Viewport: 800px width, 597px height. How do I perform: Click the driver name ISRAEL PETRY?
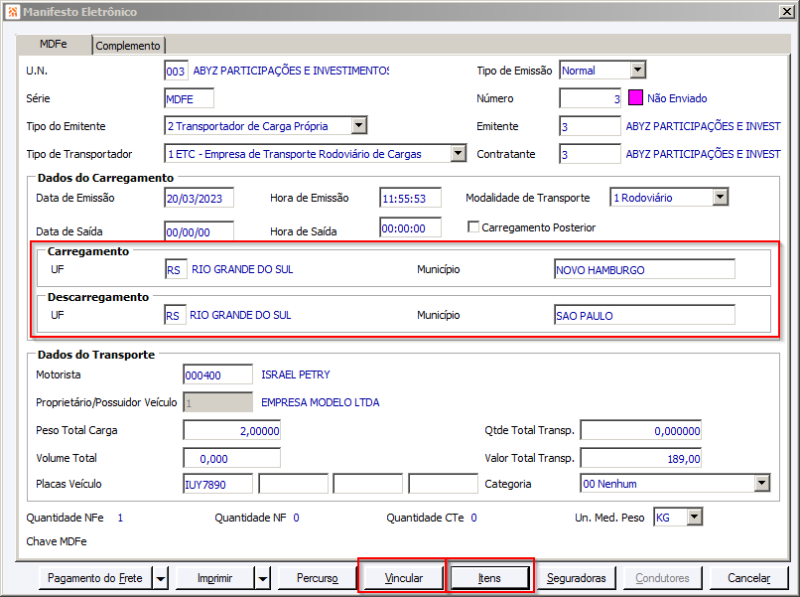[295, 375]
